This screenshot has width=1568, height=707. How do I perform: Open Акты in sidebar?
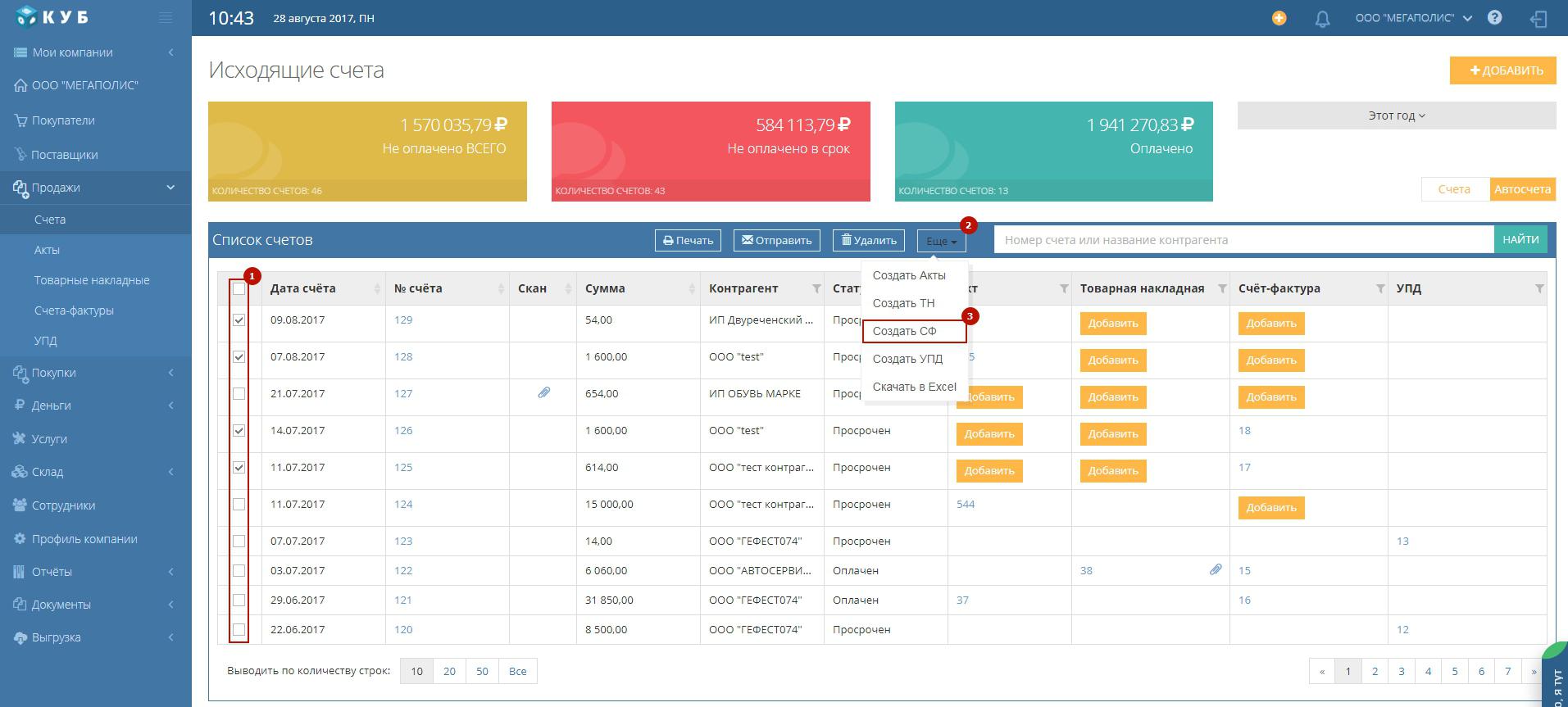pyautogui.click(x=47, y=250)
